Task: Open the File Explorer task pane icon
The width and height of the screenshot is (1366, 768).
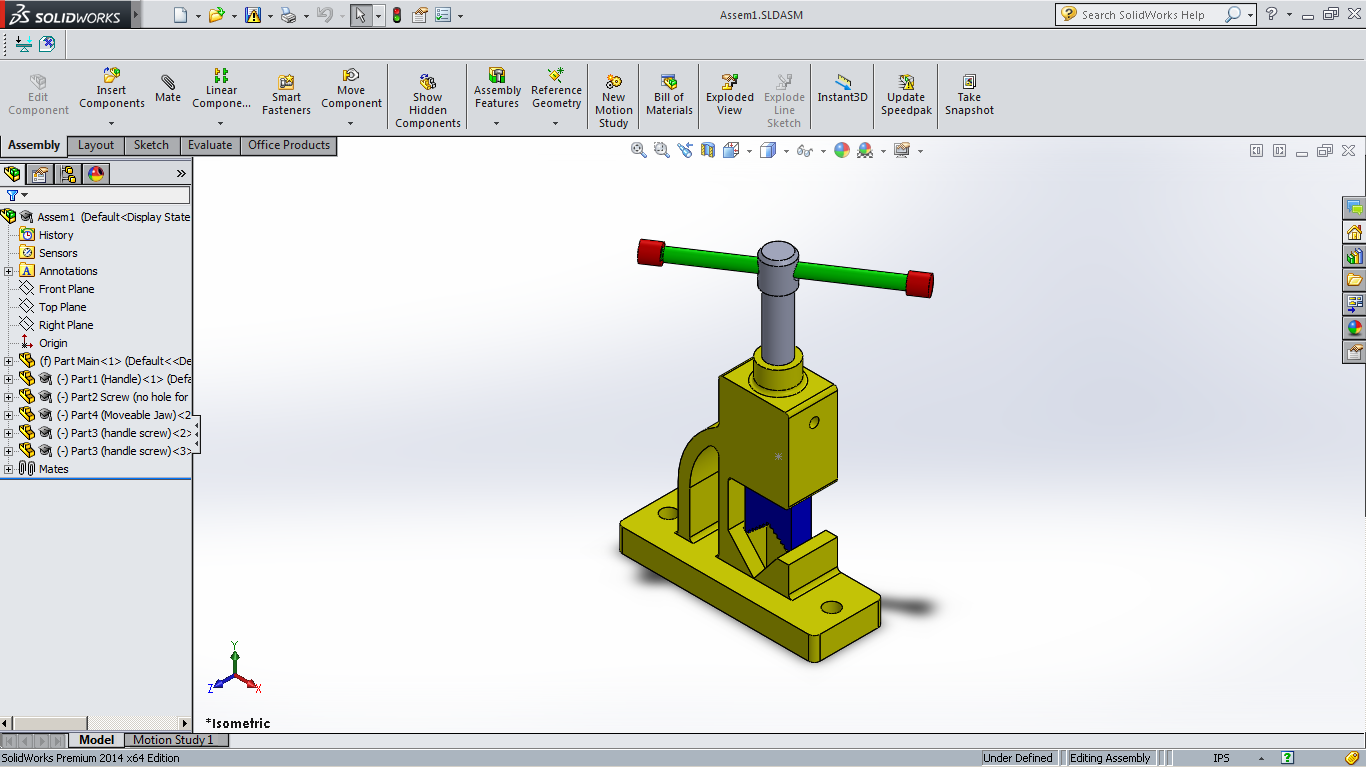Action: pyautogui.click(x=1355, y=280)
